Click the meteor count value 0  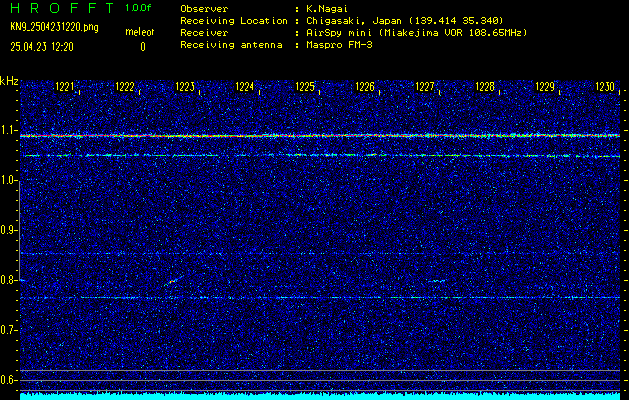click(x=143, y=47)
